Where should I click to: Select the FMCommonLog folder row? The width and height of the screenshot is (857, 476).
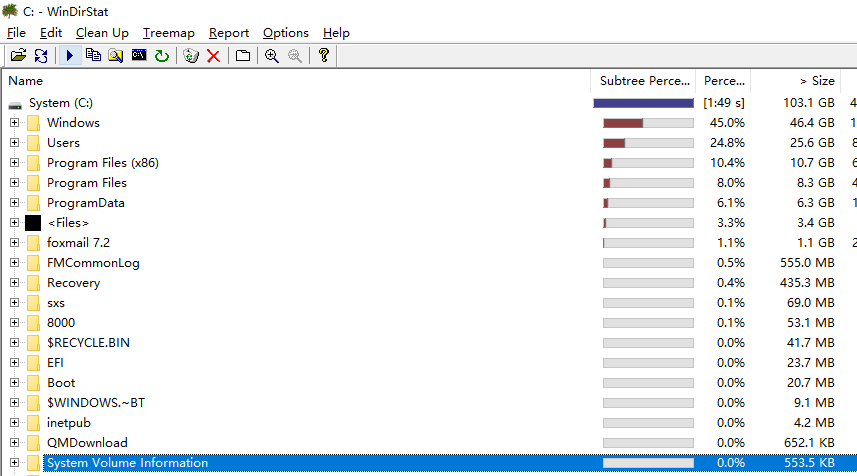coord(93,263)
